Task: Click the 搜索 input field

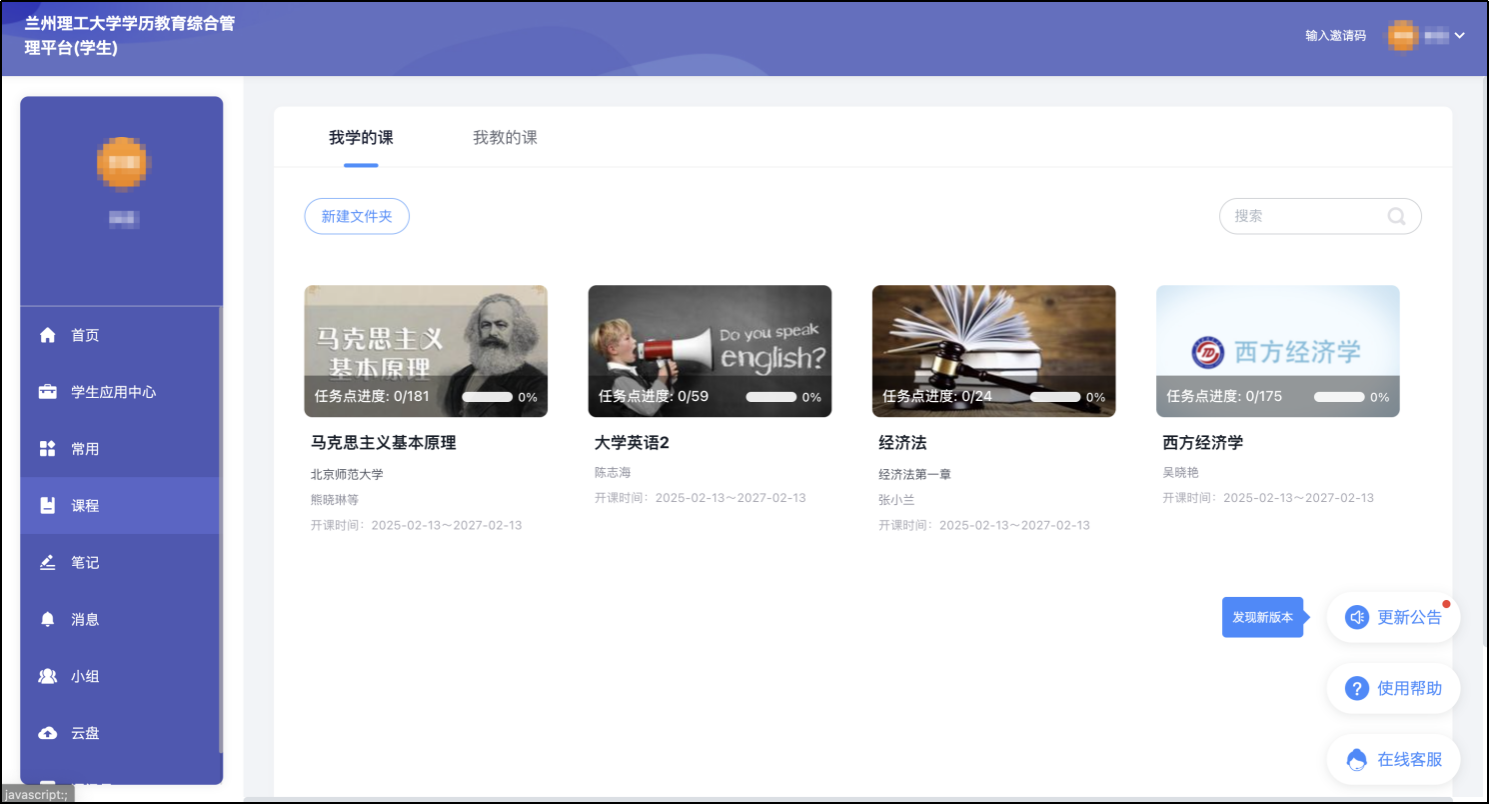Action: tap(1305, 216)
